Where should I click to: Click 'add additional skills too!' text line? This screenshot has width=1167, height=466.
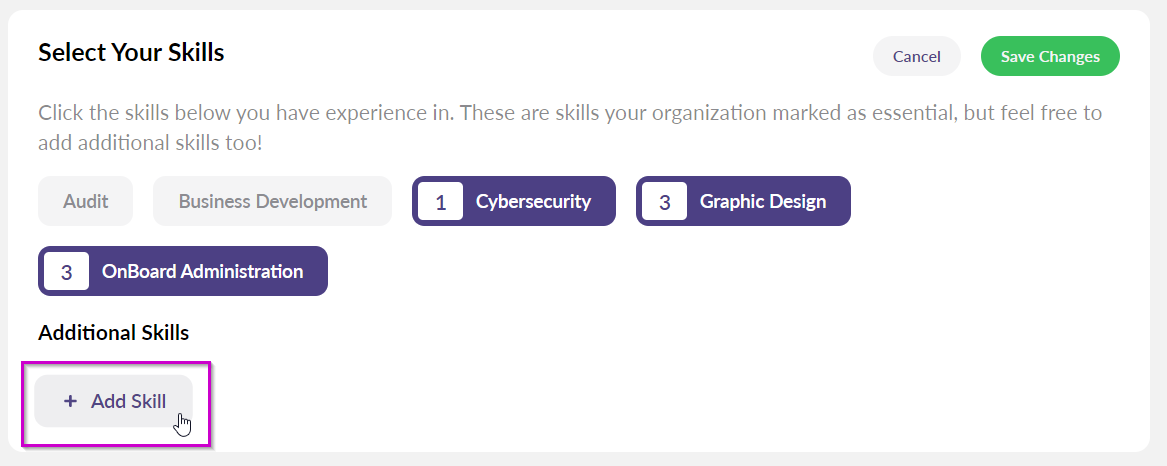point(150,142)
